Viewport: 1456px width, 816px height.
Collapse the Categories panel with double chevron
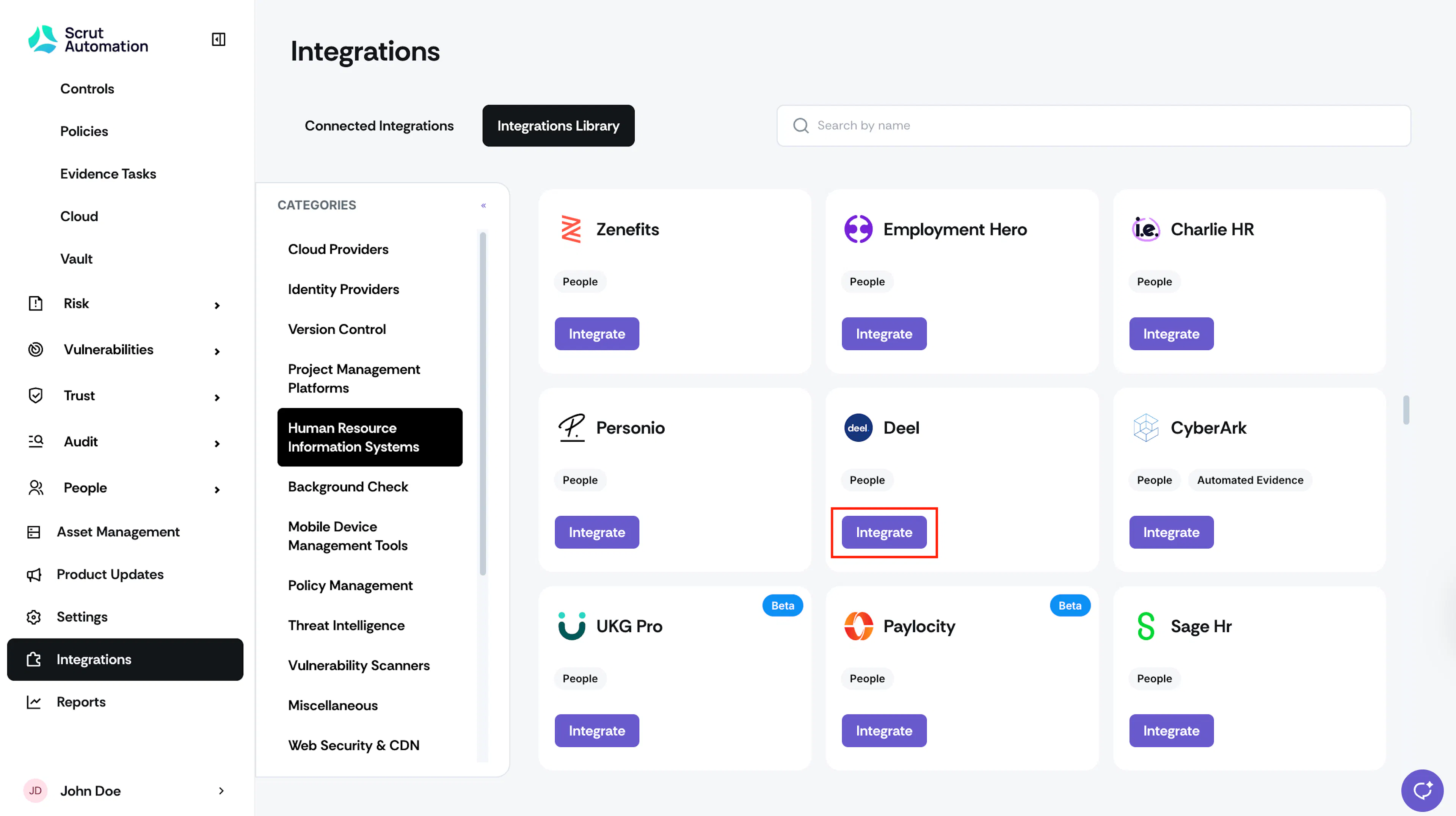483,205
